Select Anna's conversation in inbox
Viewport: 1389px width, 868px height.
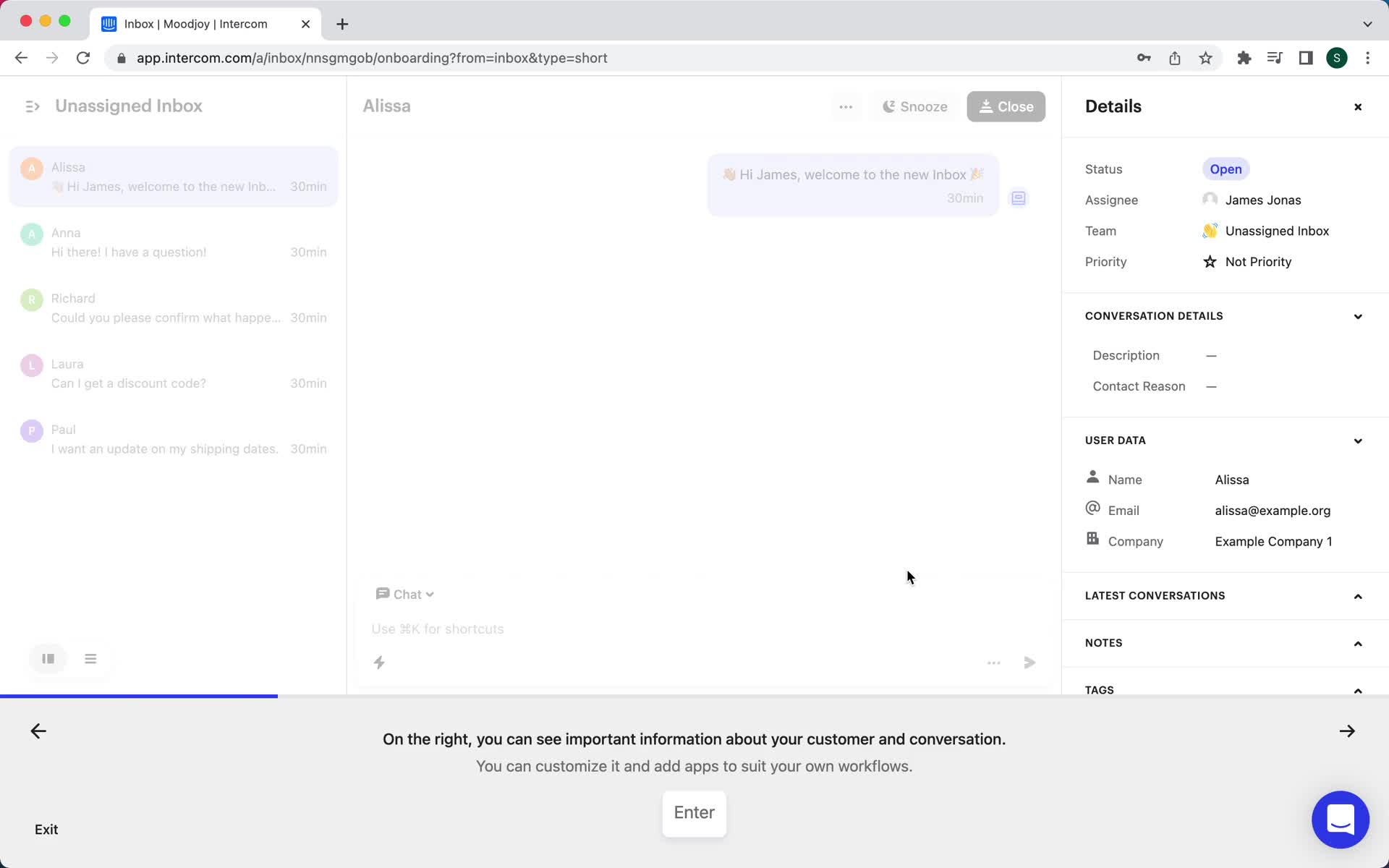[x=175, y=242]
